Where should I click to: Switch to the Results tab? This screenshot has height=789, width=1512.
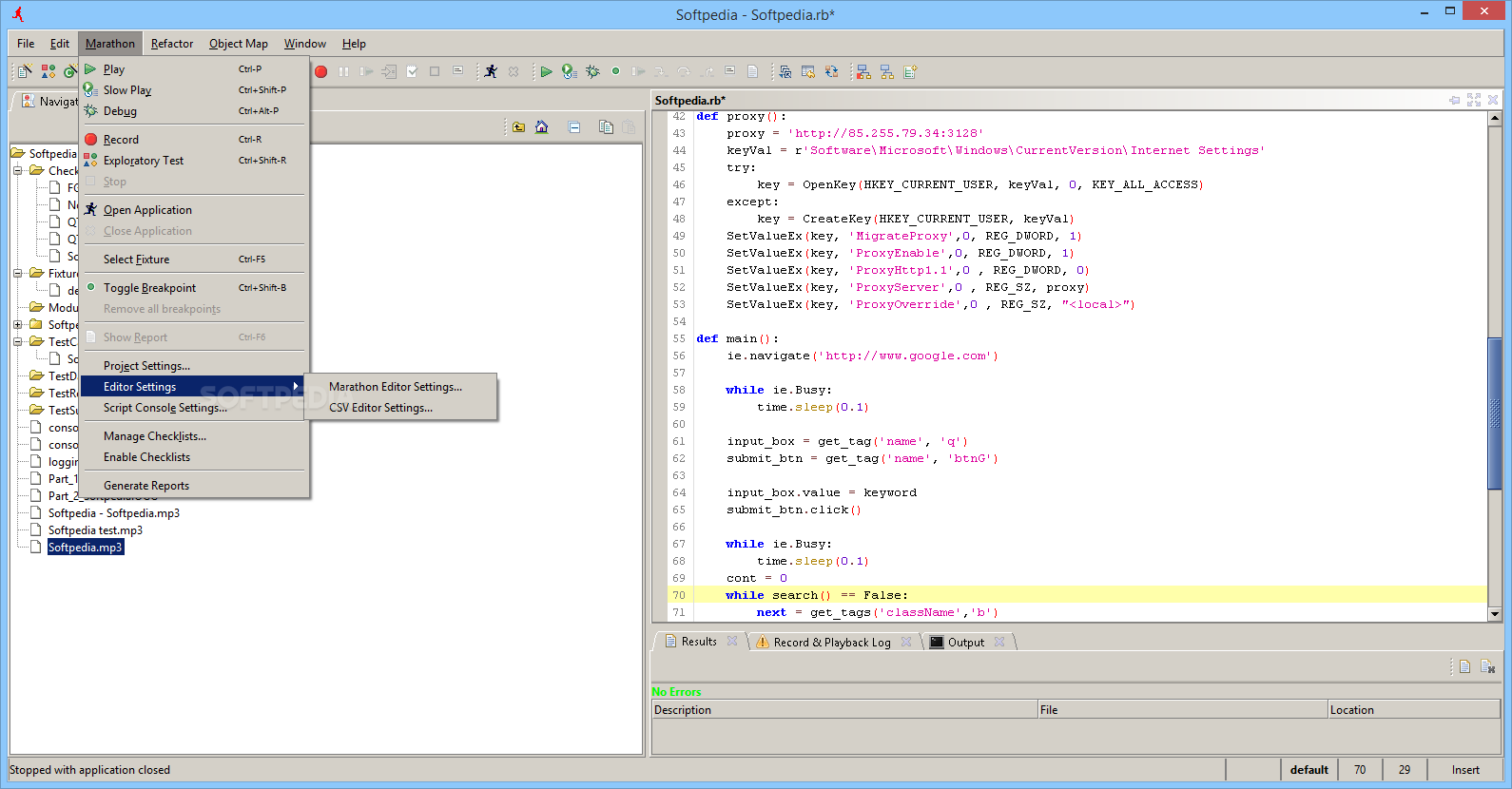pos(699,641)
